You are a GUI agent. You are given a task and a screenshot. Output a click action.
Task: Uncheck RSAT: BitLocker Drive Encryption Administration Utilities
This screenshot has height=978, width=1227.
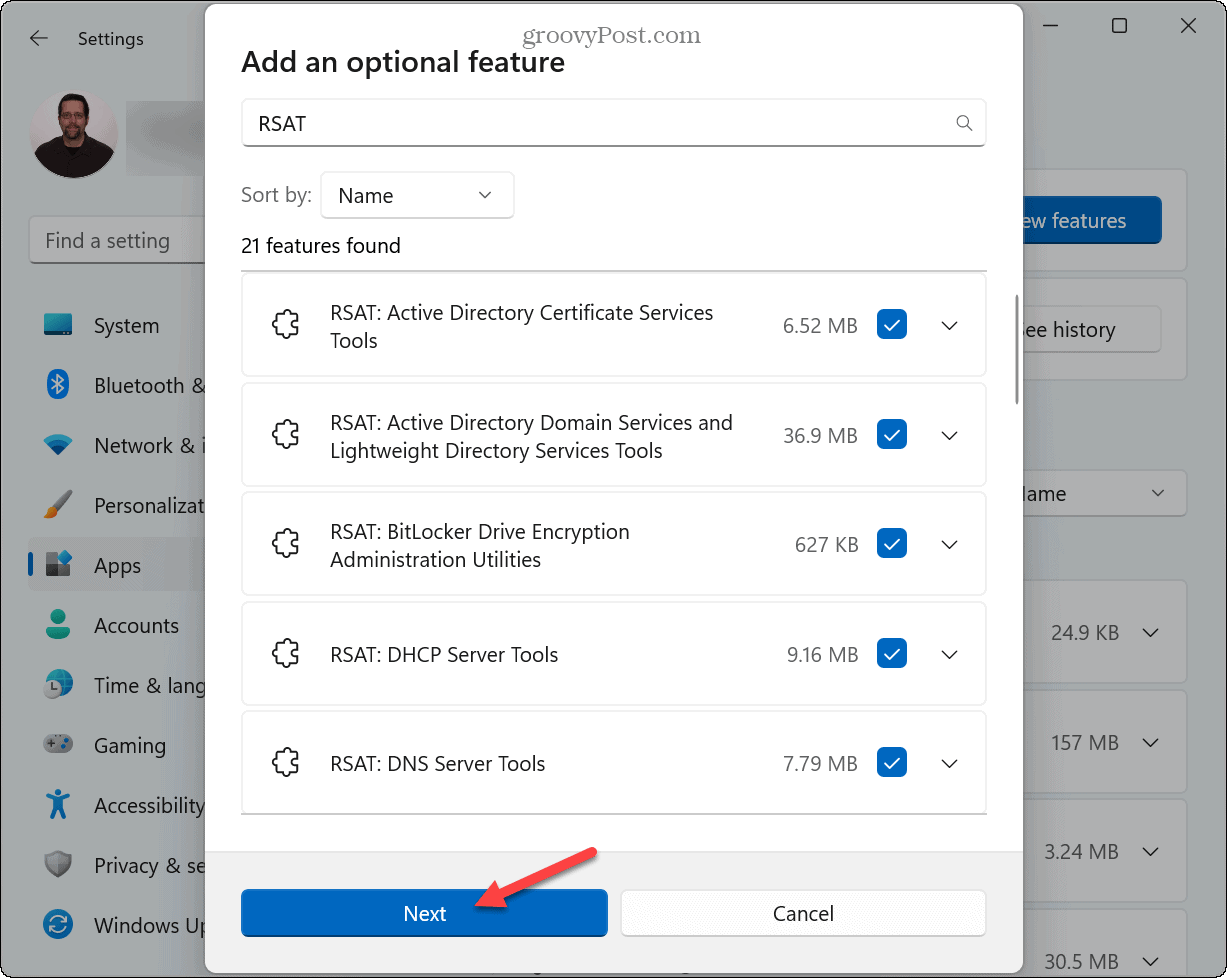891,543
